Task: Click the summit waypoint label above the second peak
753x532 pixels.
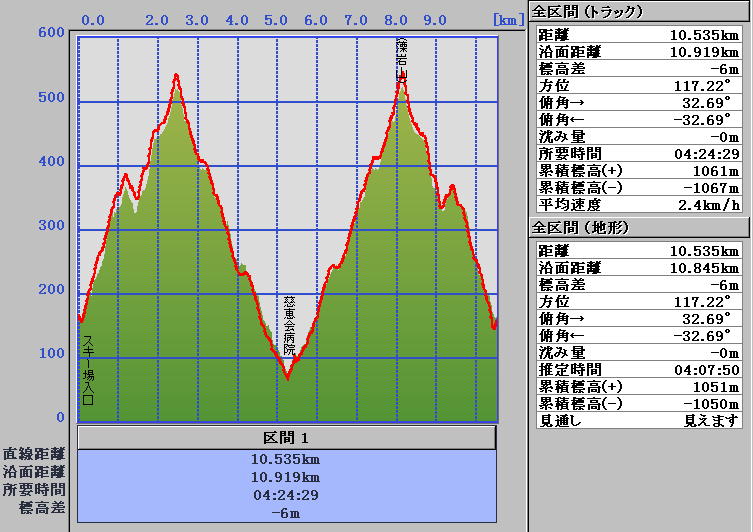Action: coord(402,58)
